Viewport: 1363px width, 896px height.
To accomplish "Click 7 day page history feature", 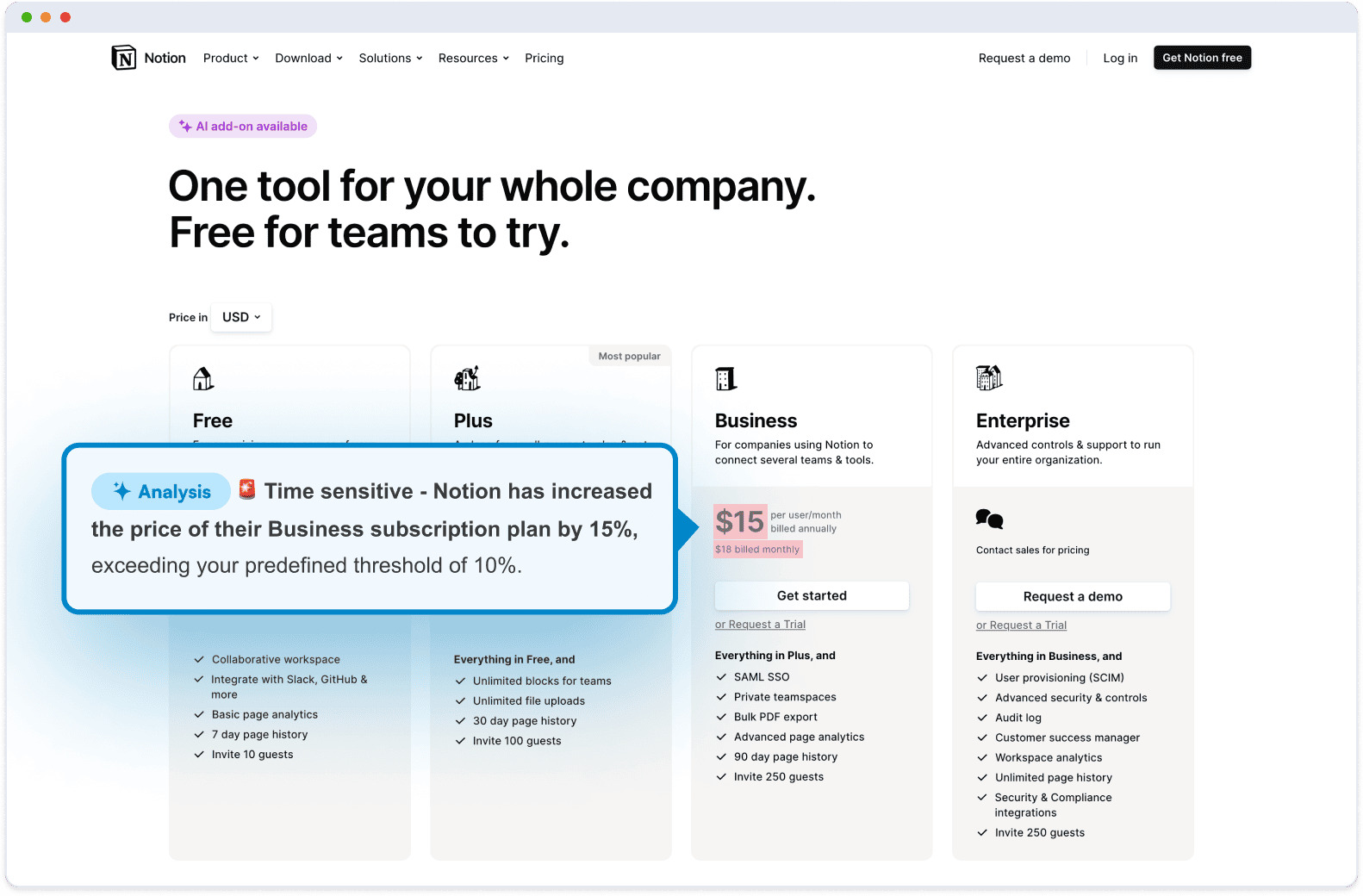I will click(259, 734).
